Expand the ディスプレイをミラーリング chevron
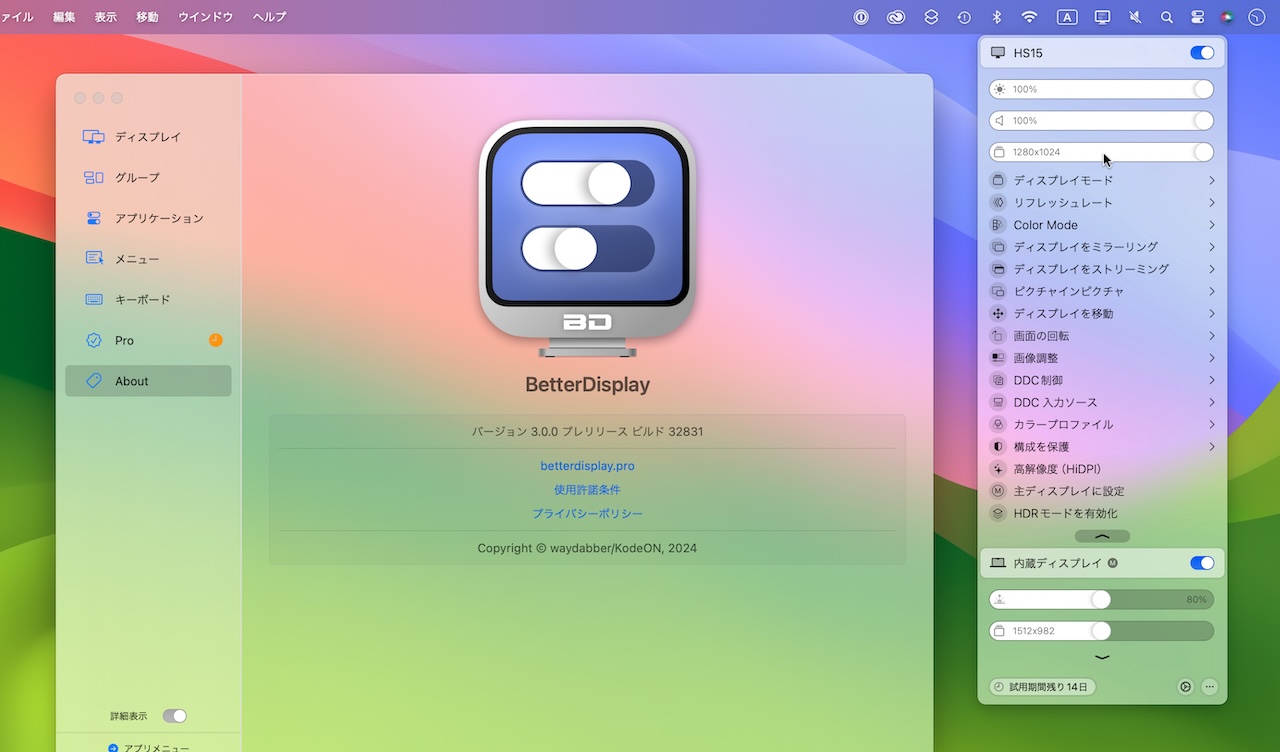 [x=1211, y=247]
